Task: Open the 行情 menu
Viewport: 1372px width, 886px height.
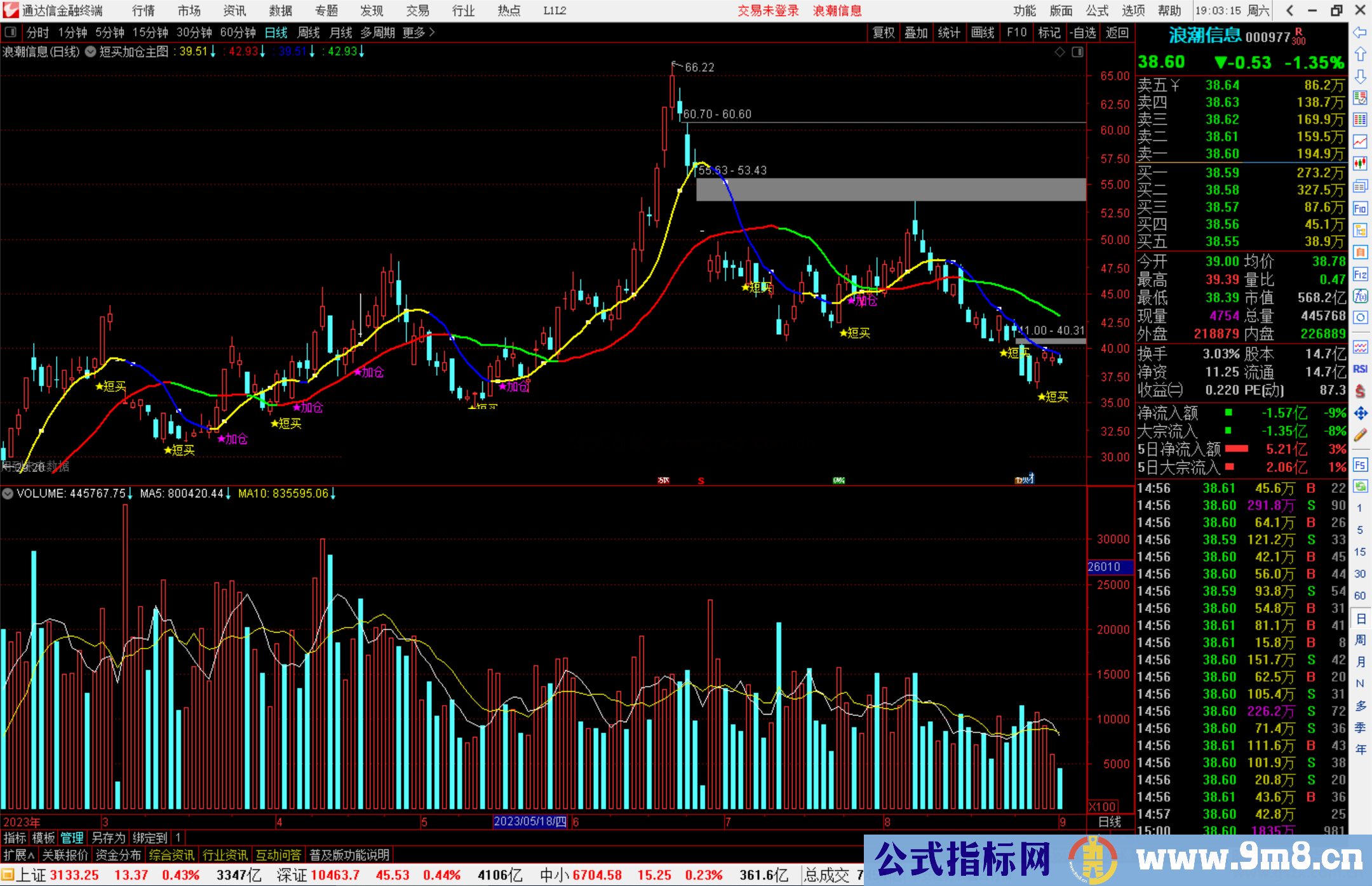Action: (x=144, y=10)
